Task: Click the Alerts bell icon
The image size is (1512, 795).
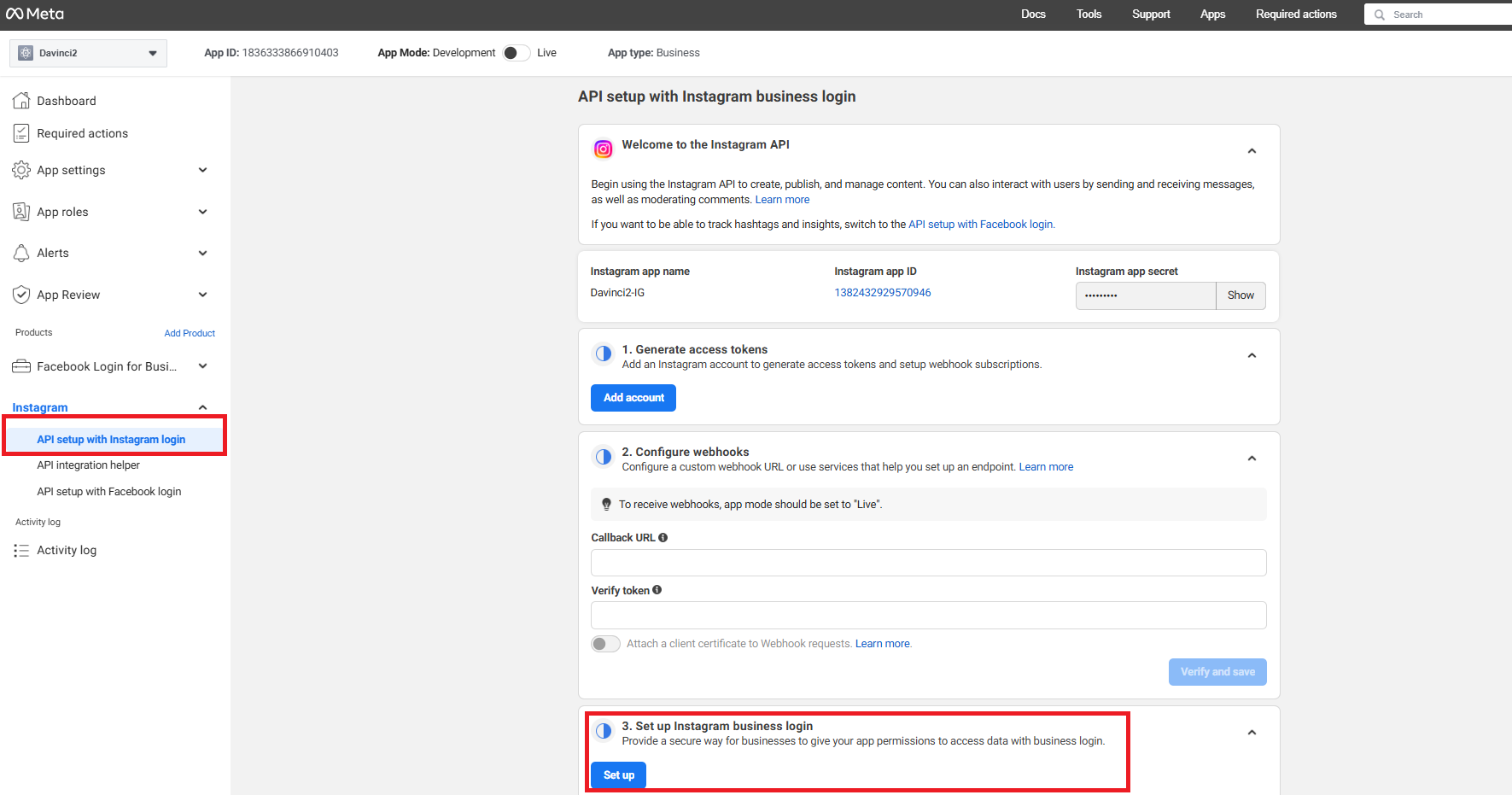Action: [21, 253]
